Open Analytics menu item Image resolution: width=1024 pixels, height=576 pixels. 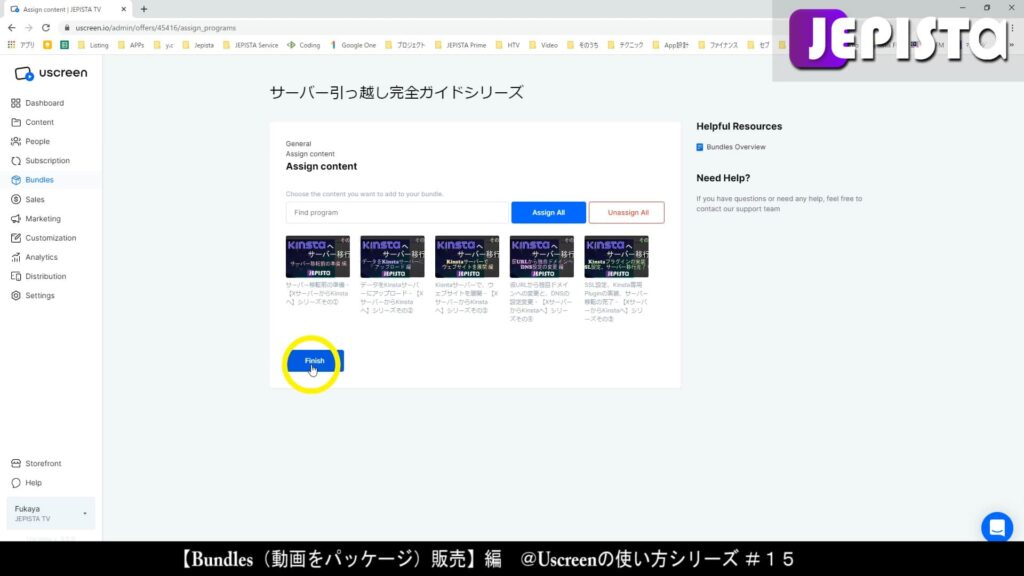[x=41, y=257]
